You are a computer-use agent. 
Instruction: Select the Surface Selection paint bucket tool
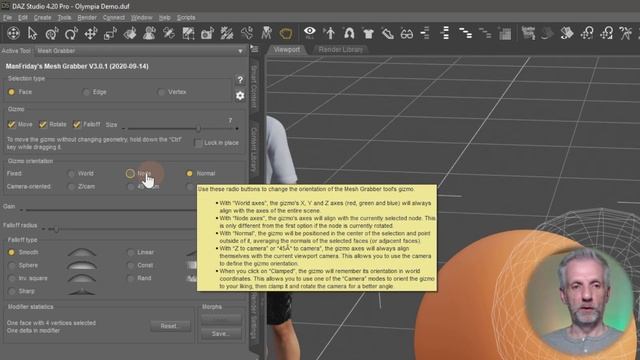pos(130,33)
